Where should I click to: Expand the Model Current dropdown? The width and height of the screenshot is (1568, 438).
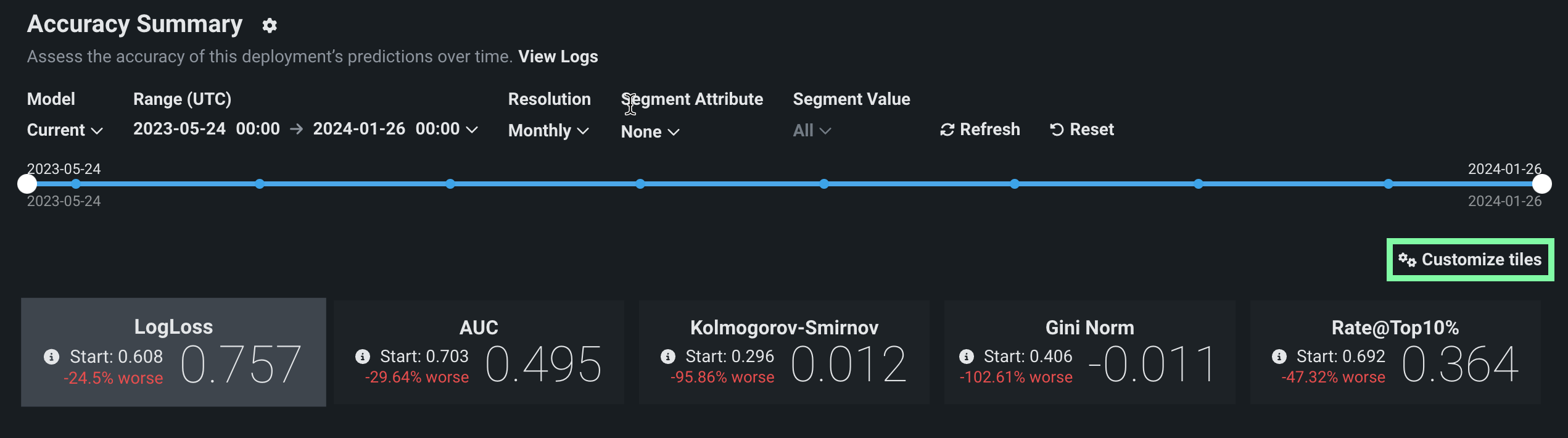[65, 130]
